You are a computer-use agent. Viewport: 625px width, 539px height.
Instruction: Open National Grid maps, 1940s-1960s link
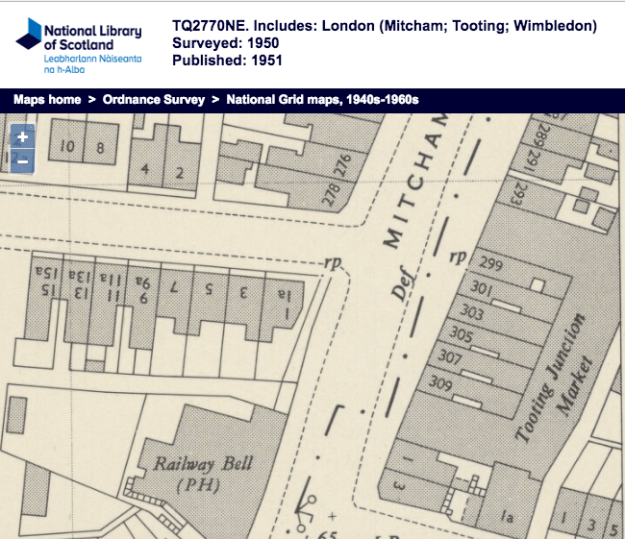pyautogui.click(x=322, y=100)
